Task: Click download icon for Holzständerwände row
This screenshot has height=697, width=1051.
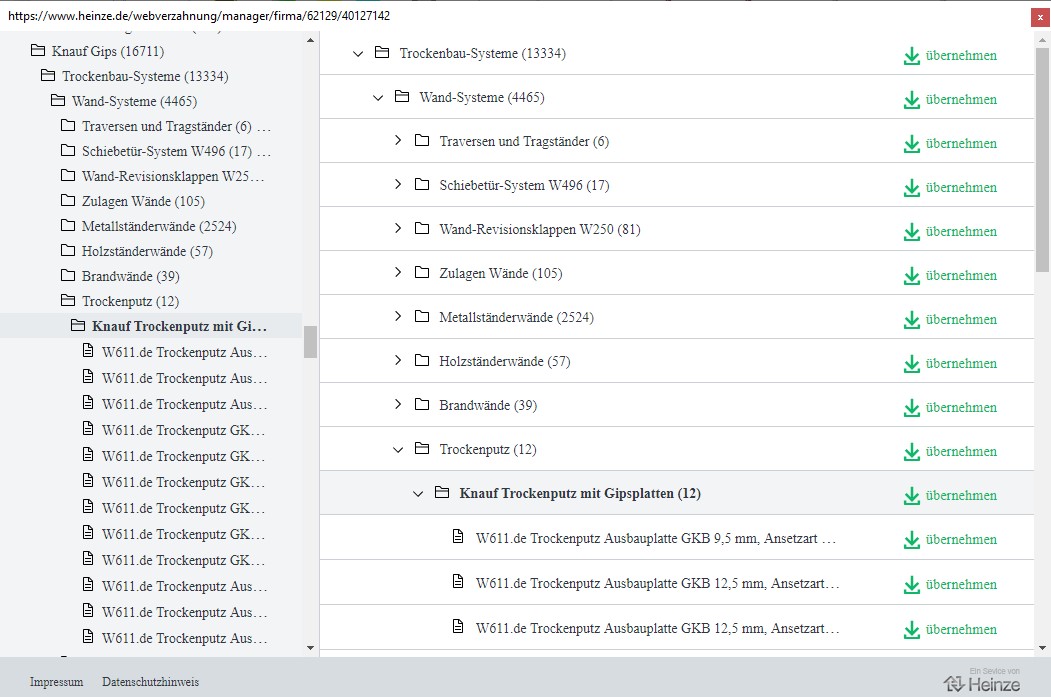Action: [912, 364]
